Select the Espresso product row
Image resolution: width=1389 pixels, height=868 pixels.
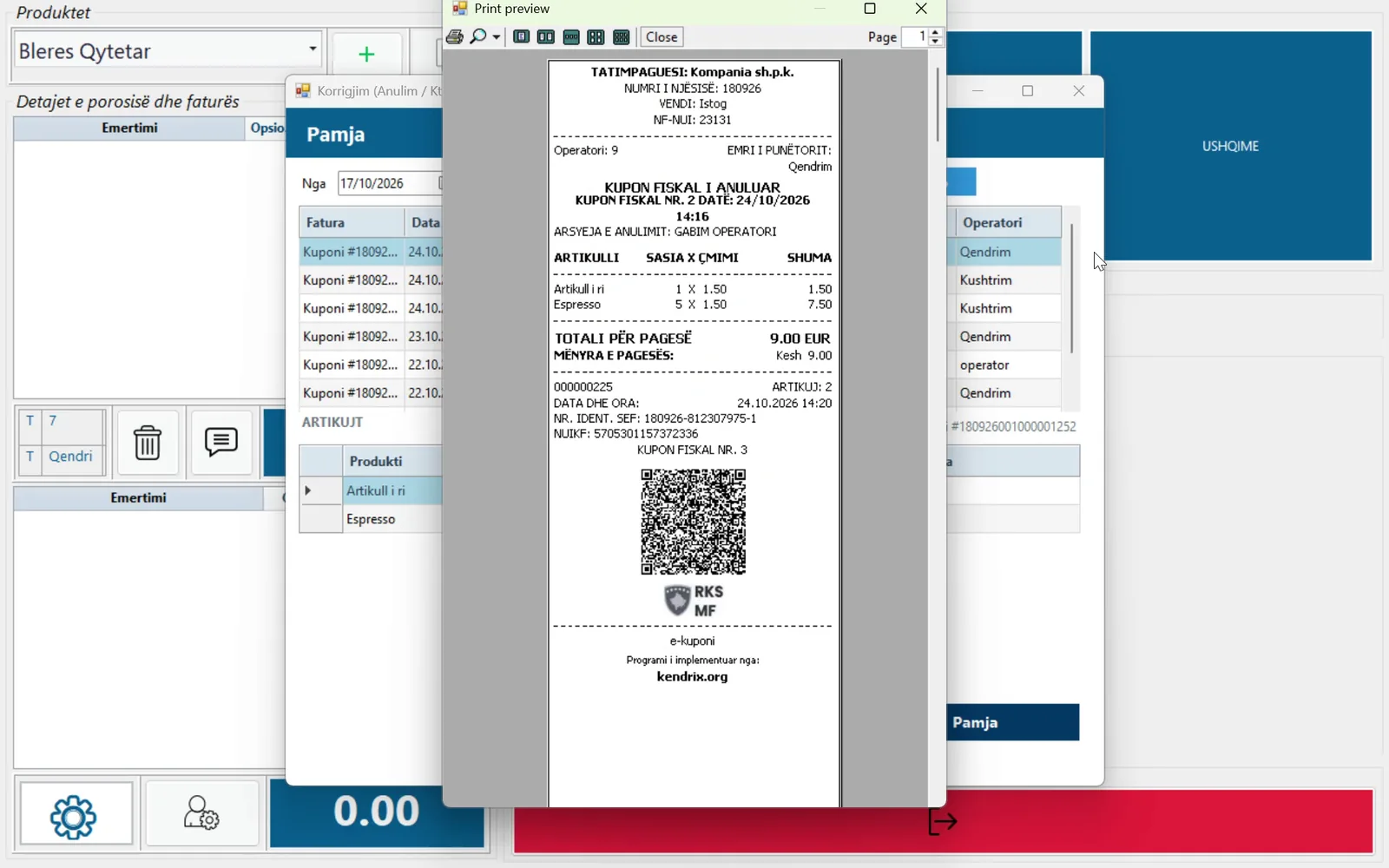392,519
